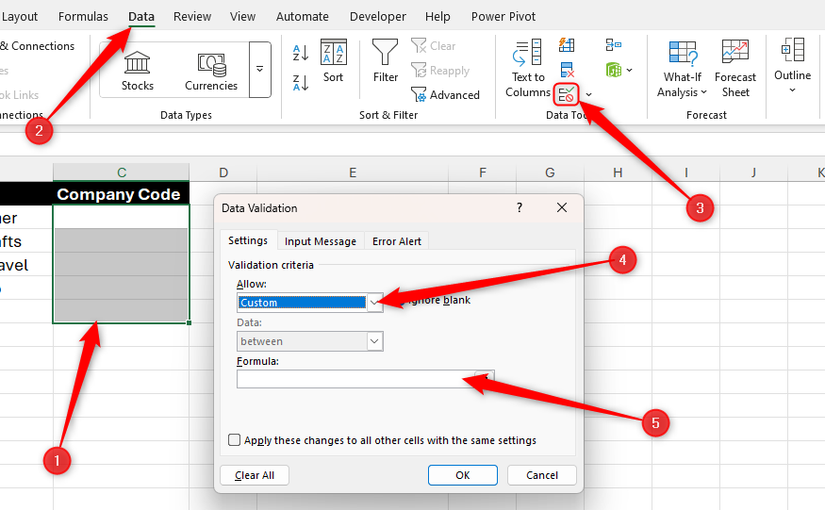Expand the Data Types gallery arrow
This screenshot has width=825, height=510.
pyautogui.click(x=260, y=69)
